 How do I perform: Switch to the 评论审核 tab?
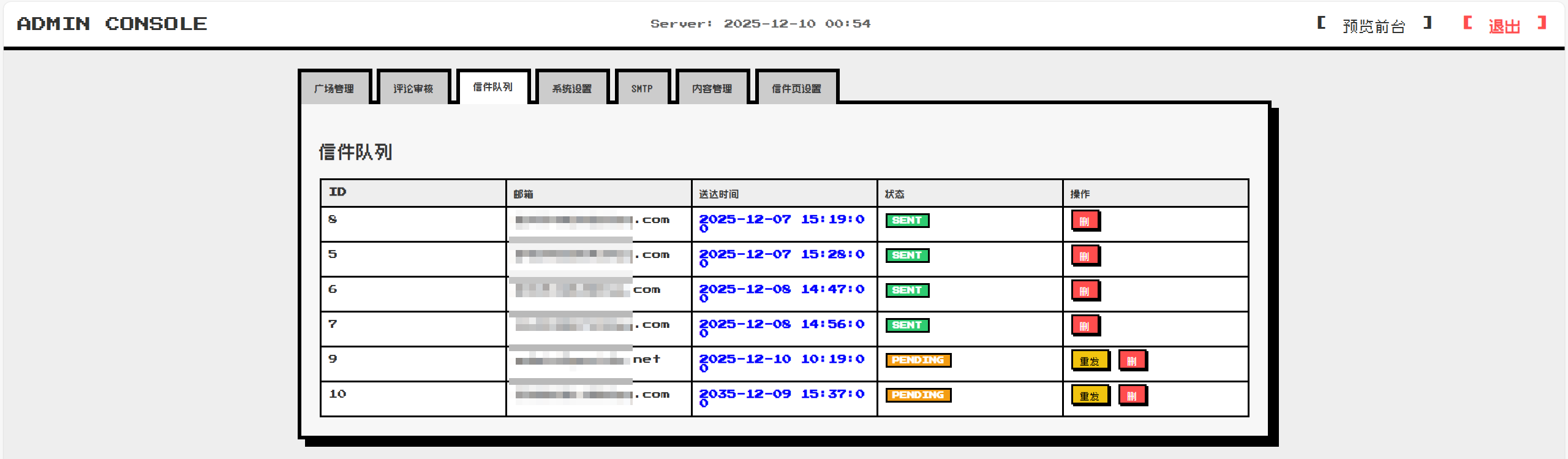point(413,88)
